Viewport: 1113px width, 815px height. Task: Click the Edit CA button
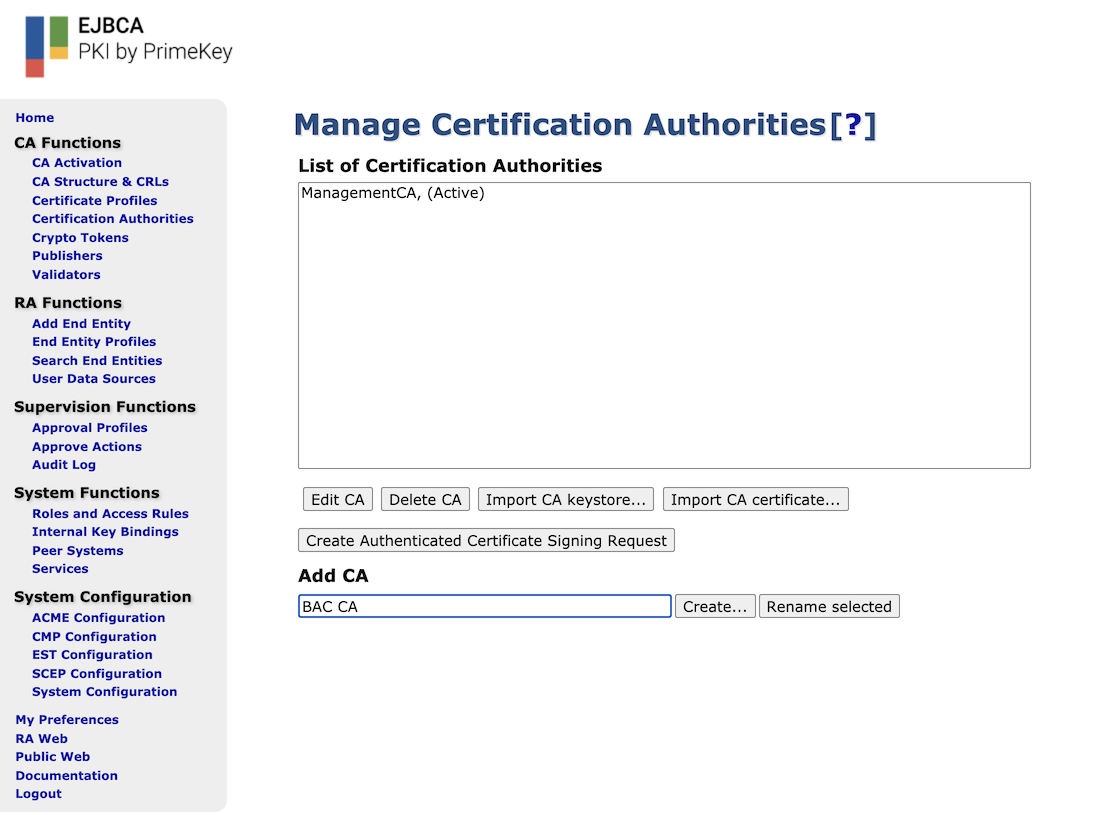[x=338, y=500]
